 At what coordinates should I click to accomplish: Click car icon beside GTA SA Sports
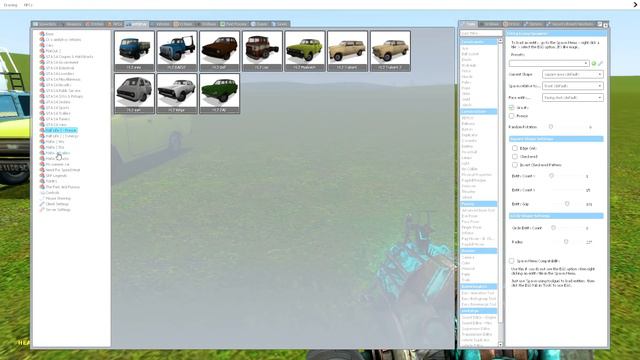(42, 108)
